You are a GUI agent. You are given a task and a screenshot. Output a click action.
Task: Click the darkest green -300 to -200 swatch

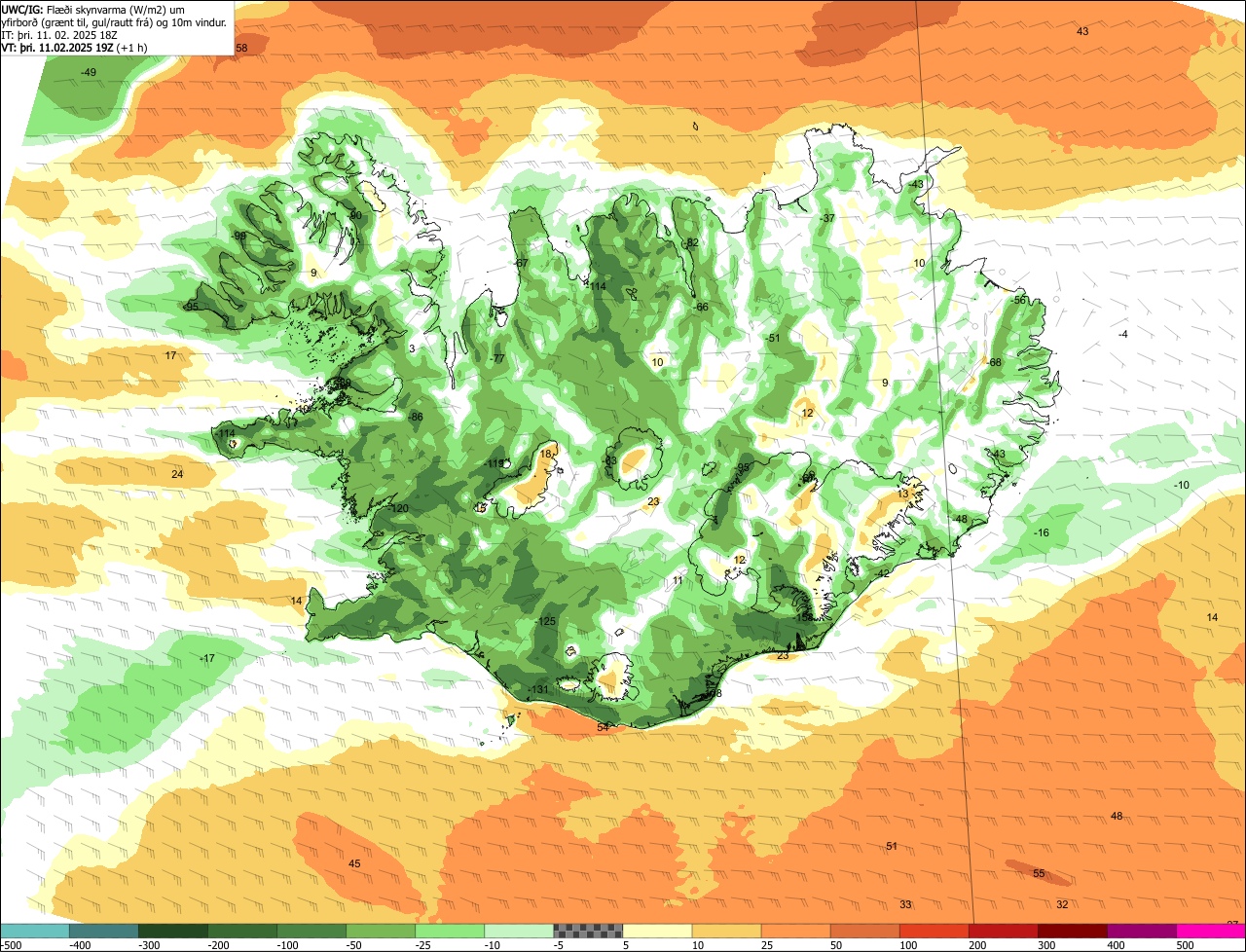173,930
